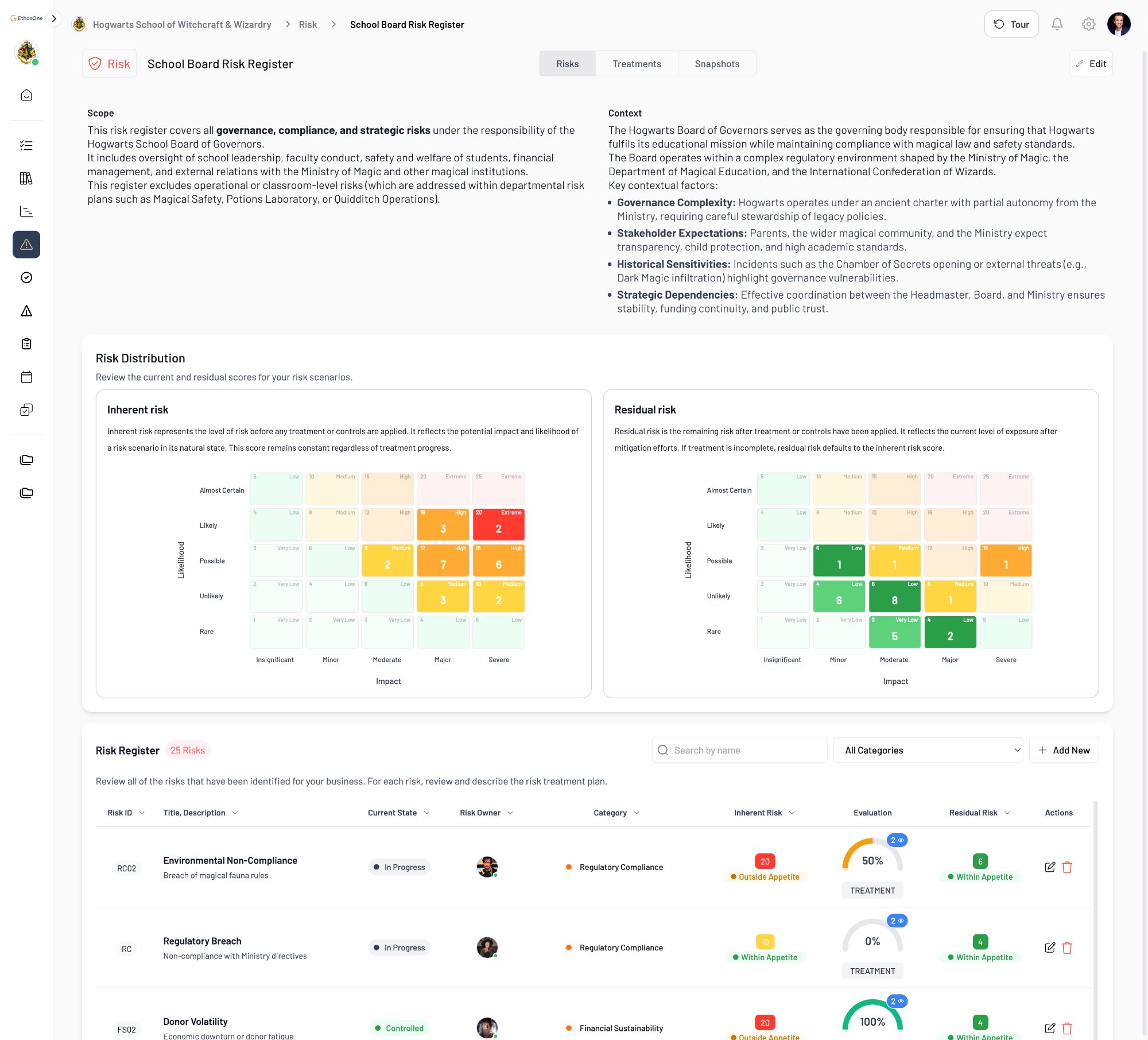The width and height of the screenshot is (1148, 1040).
Task: Click the Hogwarts crest avatar in the sidebar
Action: pyautogui.click(x=26, y=53)
